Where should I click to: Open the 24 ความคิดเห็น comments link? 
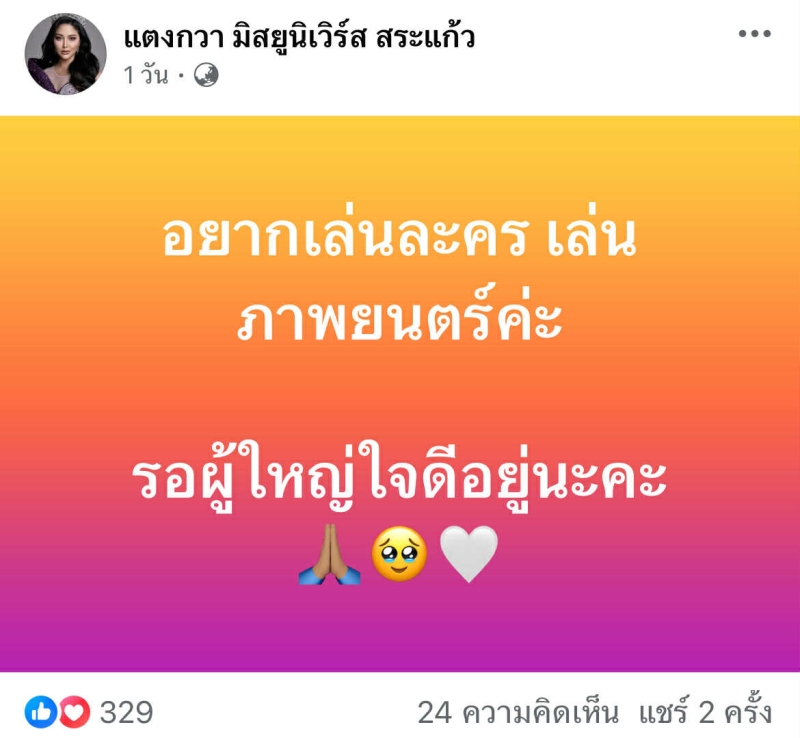pyautogui.click(x=518, y=712)
